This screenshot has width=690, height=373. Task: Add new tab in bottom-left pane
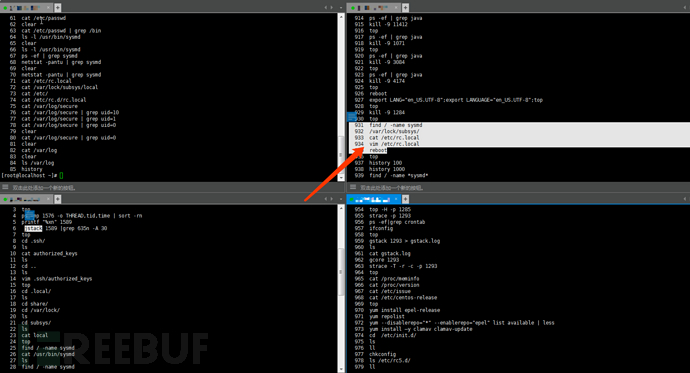(58, 199)
